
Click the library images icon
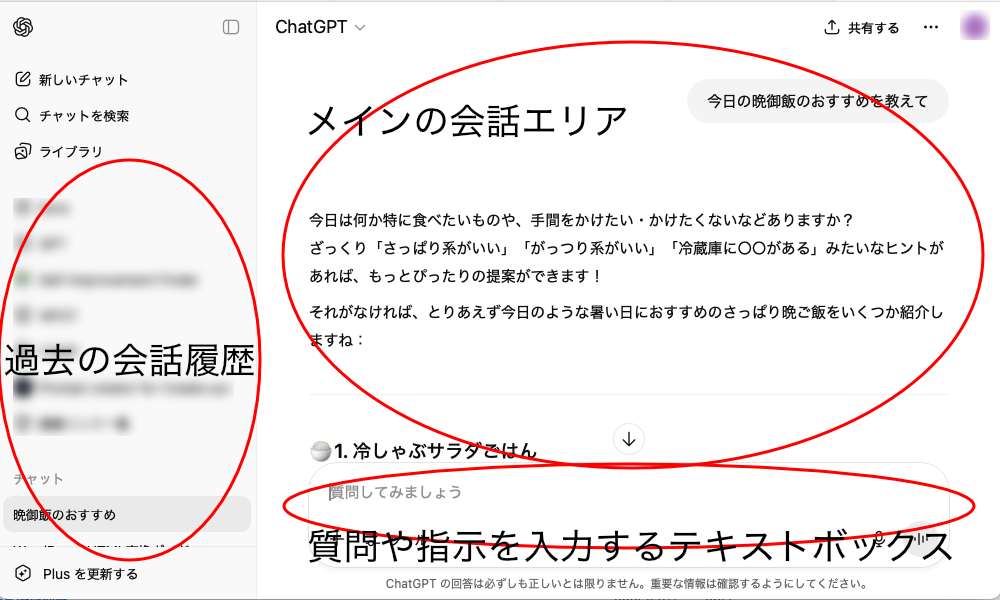[22, 151]
